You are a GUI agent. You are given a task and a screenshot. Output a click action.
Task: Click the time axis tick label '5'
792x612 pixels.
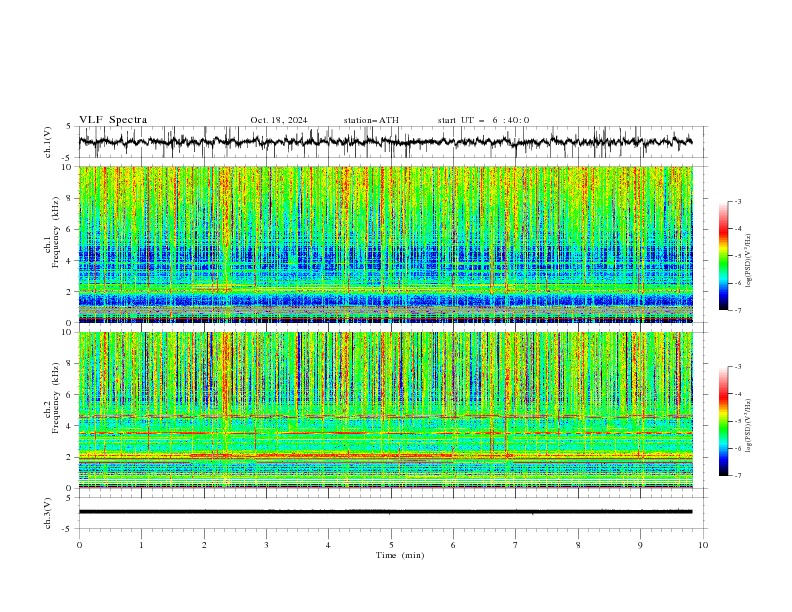pos(391,545)
